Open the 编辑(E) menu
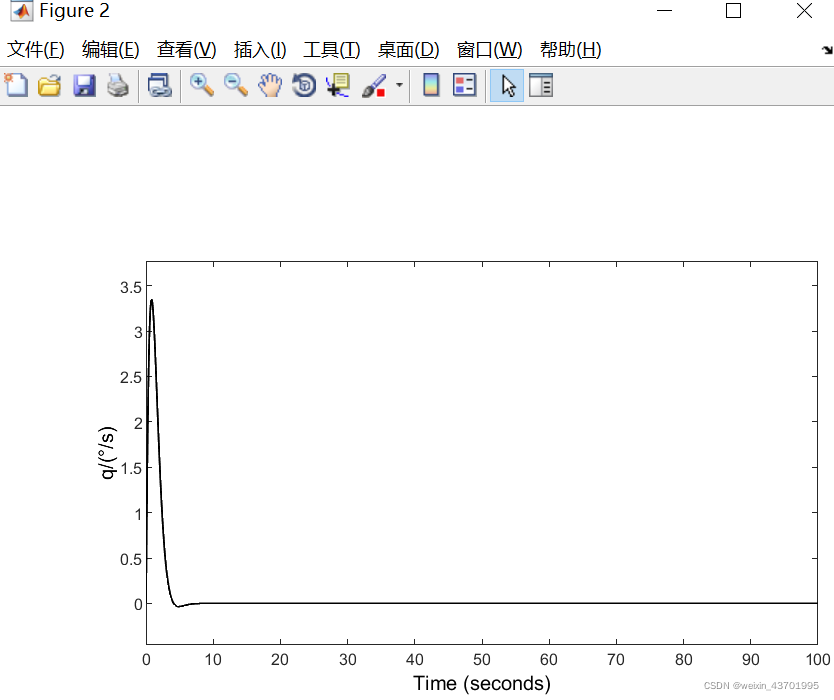834x700 pixels. [x=111, y=49]
